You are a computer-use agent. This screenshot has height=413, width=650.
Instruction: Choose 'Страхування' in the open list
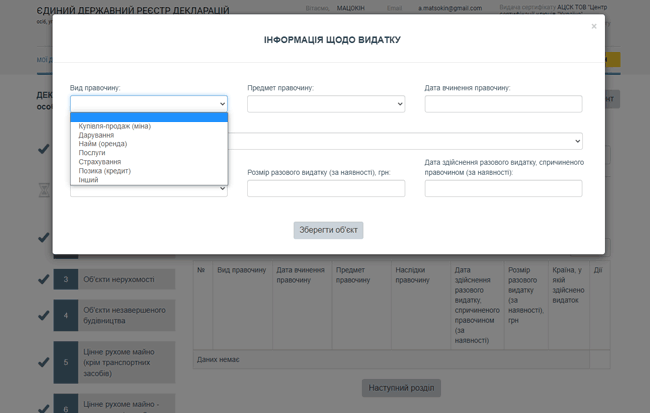(x=99, y=162)
